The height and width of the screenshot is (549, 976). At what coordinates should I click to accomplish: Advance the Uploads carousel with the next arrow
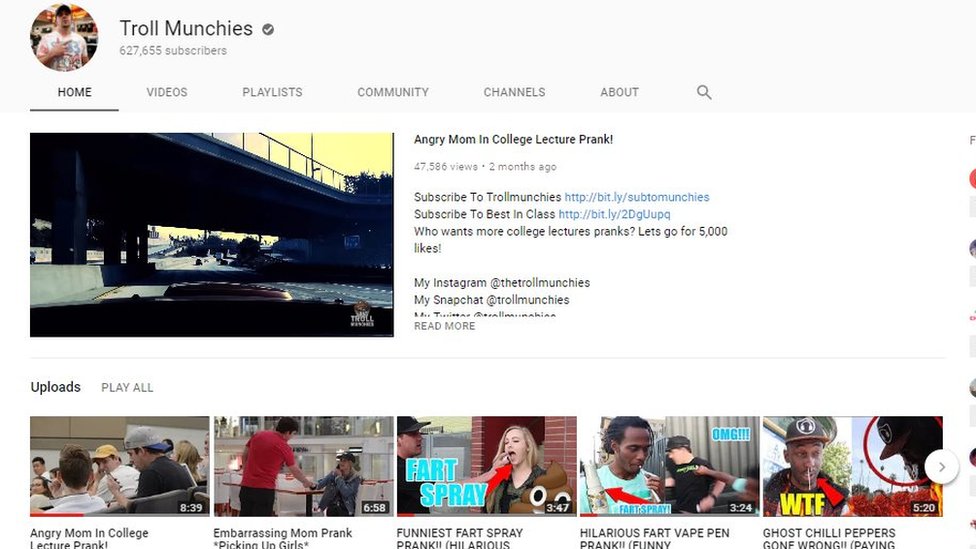(x=941, y=466)
